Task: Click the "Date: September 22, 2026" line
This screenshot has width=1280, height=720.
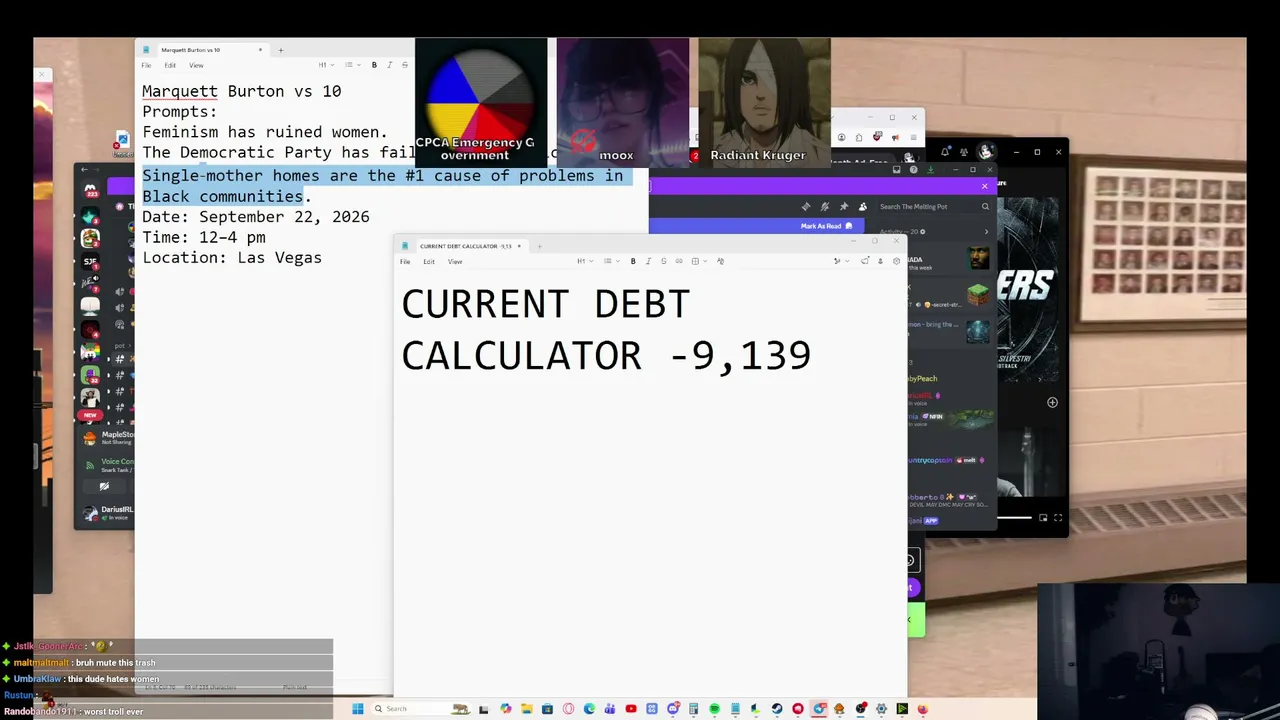Action: click(x=256, y=217)
